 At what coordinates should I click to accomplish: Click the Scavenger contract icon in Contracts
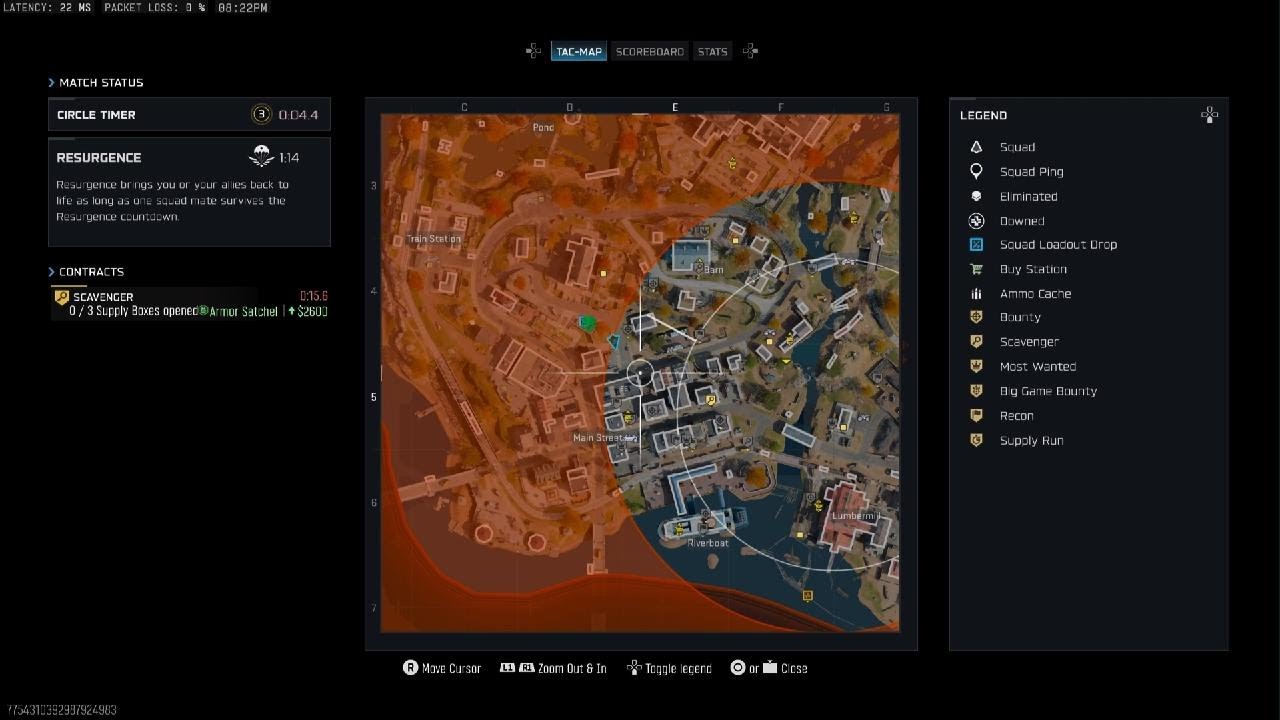(61, 298)
